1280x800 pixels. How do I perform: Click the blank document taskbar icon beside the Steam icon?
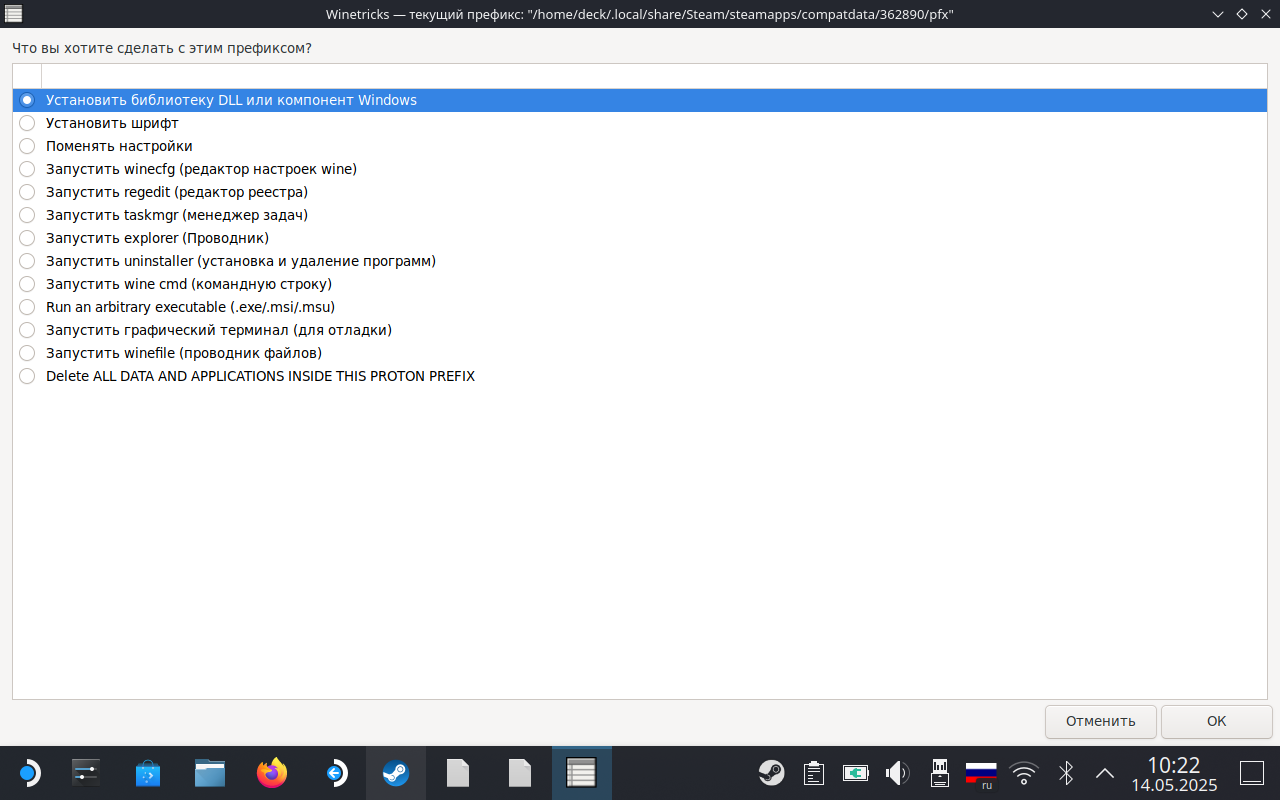coord(458,773)
